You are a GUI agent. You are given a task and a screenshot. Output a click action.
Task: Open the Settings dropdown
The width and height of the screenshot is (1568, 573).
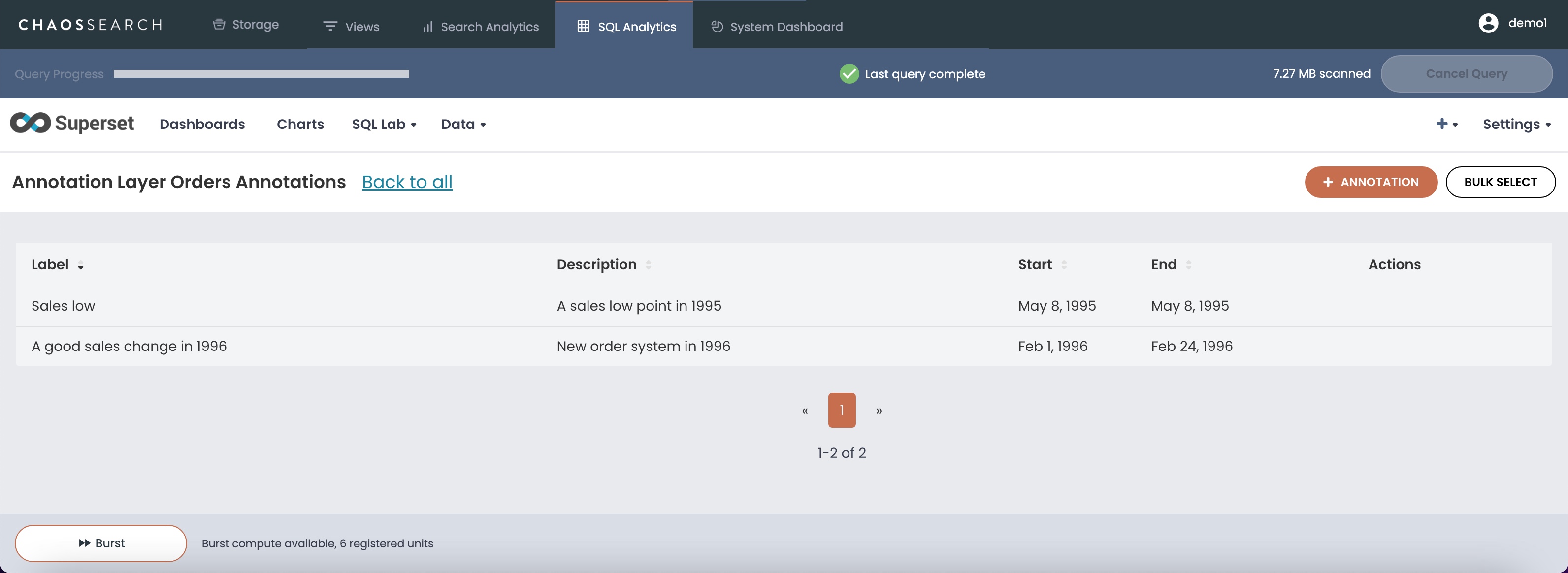click(x=1516, y=124)
